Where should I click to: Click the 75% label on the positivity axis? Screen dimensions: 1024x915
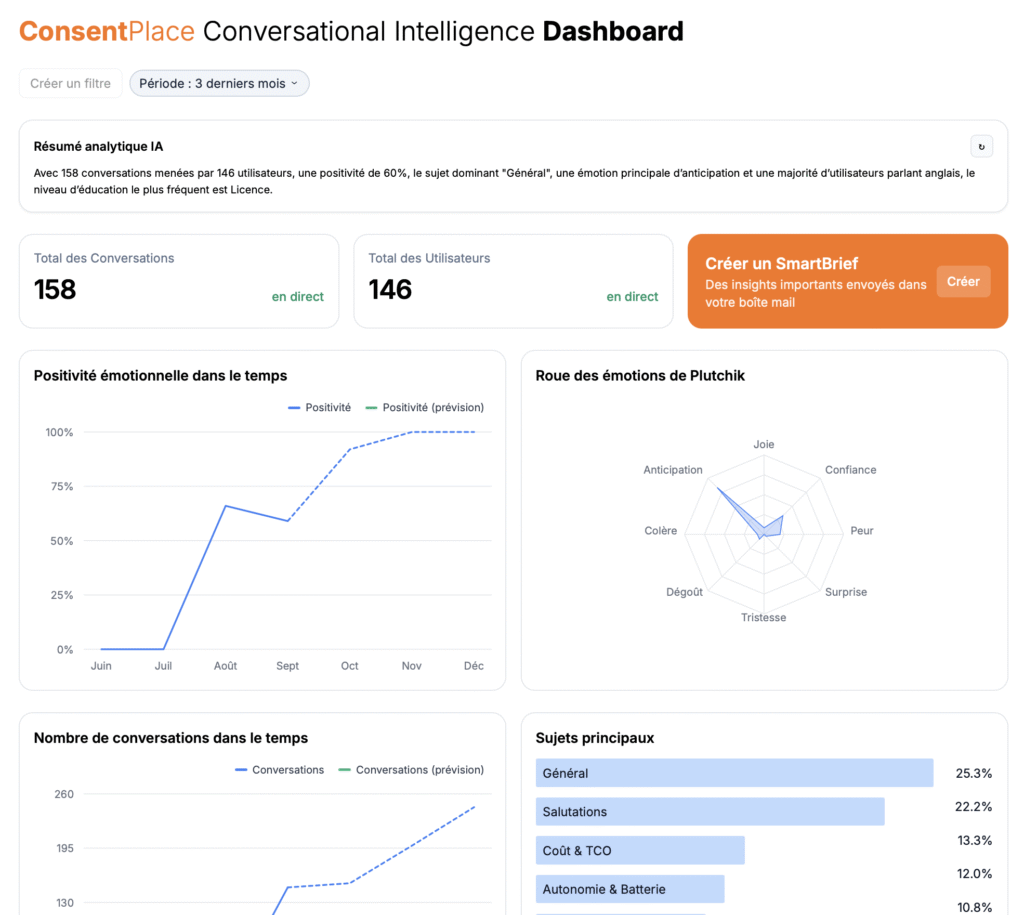62,487
